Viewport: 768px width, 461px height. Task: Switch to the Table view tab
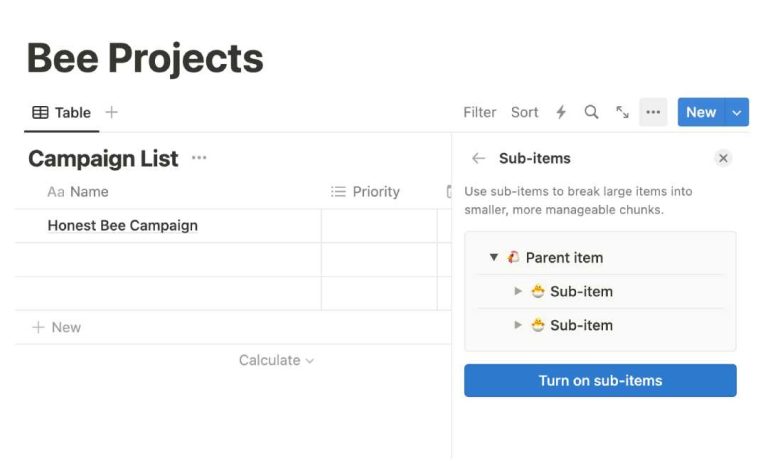pos(62,112)
